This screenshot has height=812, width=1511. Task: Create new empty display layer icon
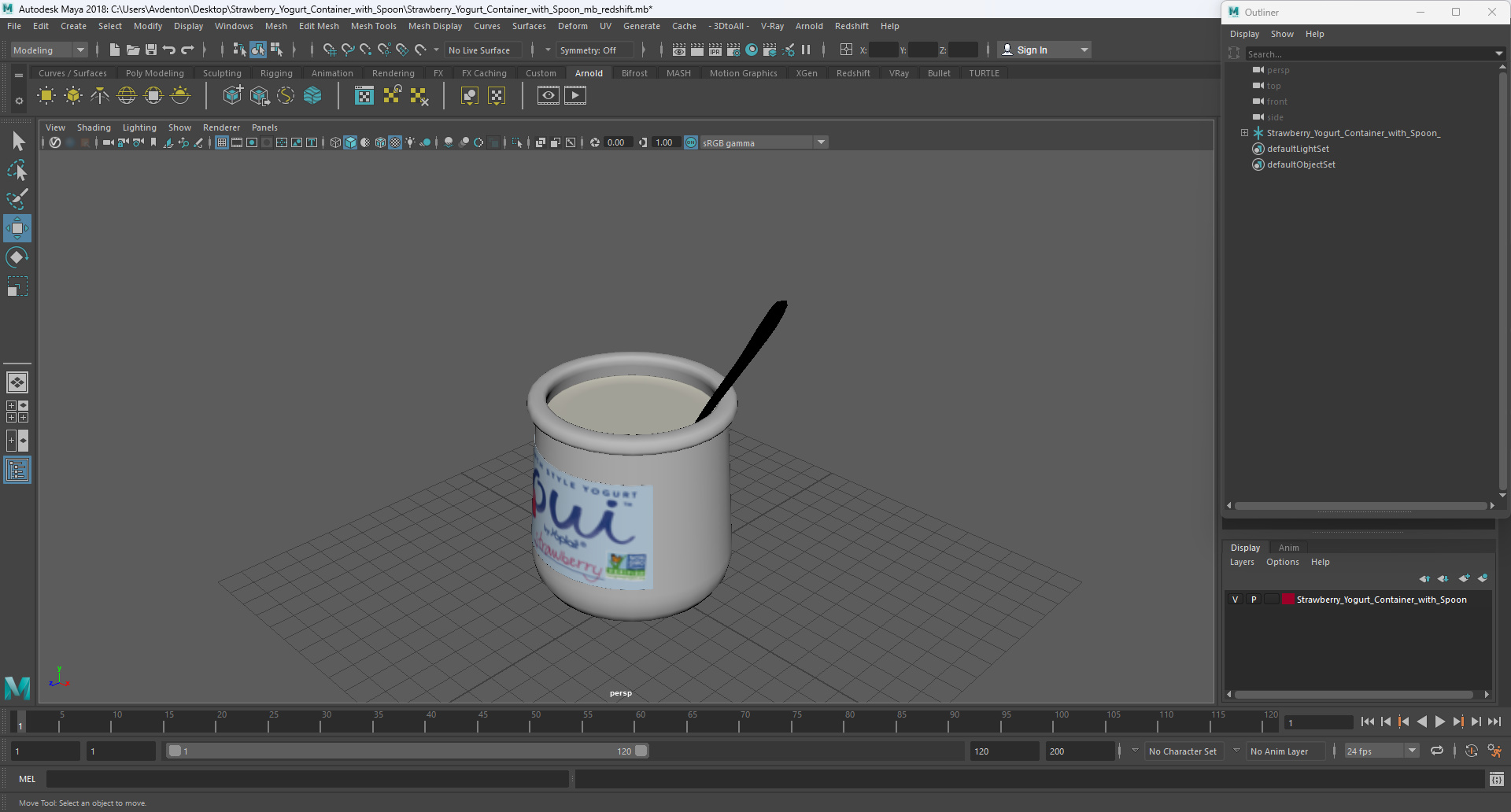pos(1464,578)
